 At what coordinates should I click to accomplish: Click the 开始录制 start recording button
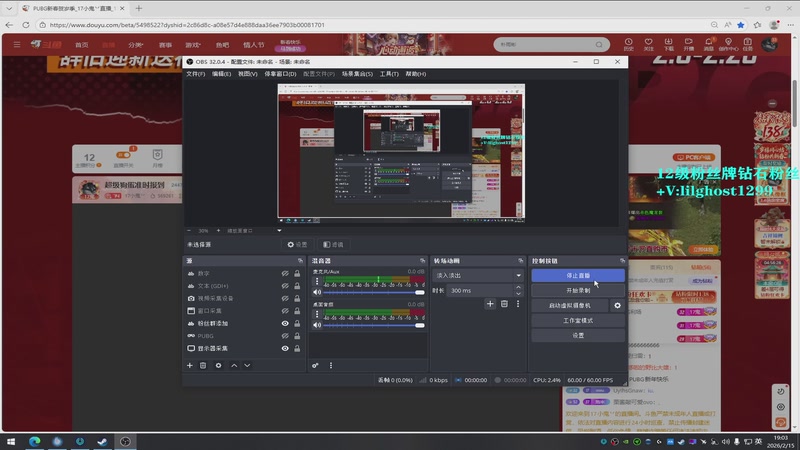(578, 290)
